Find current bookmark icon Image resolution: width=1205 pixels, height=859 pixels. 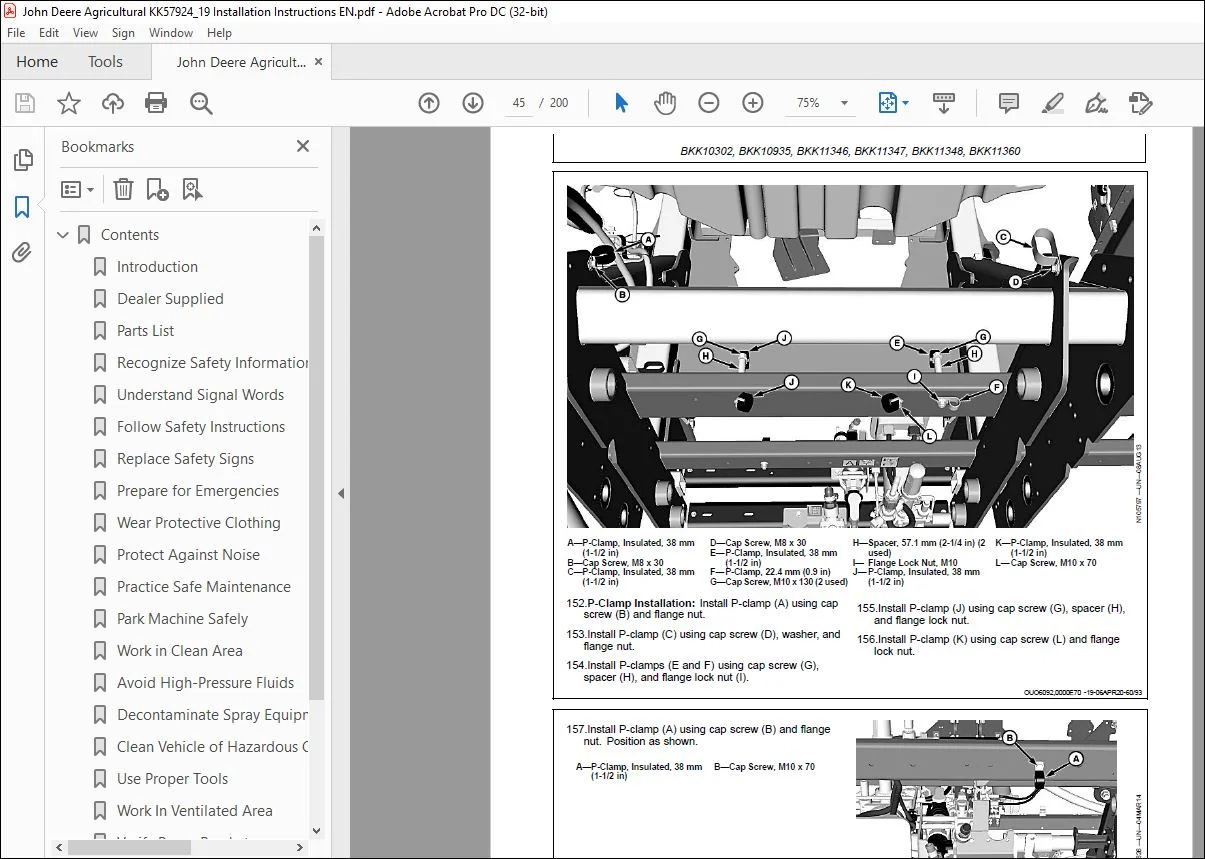(x=192, y=189)
